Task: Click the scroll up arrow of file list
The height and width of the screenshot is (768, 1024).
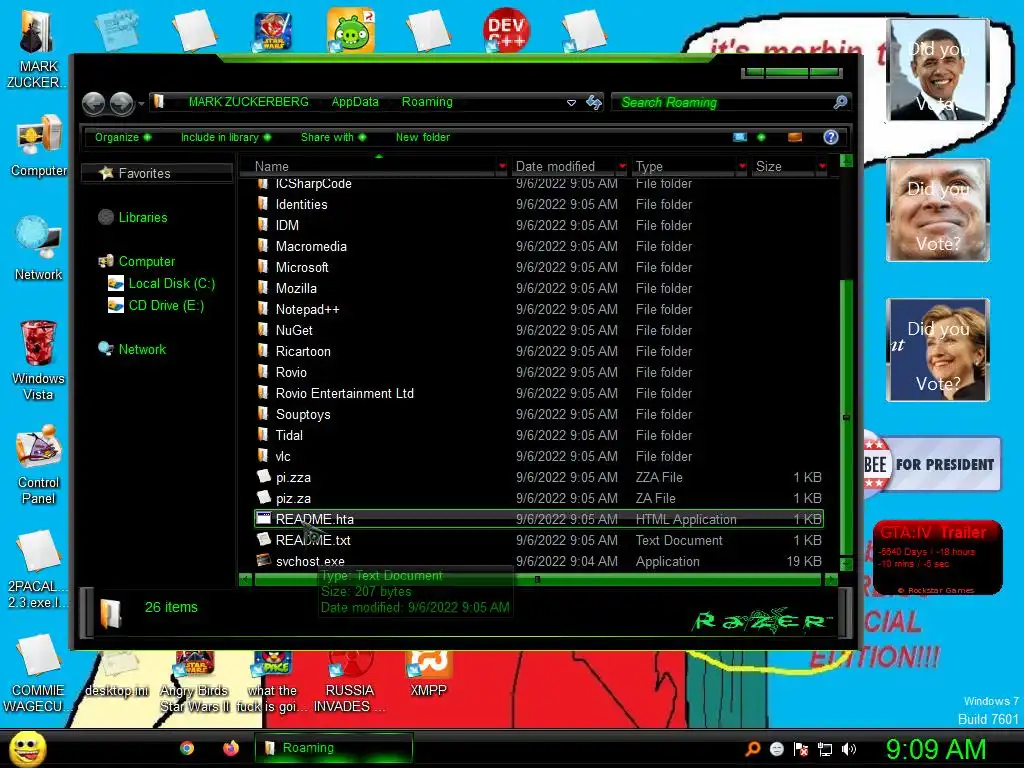Action: [846, 161]
